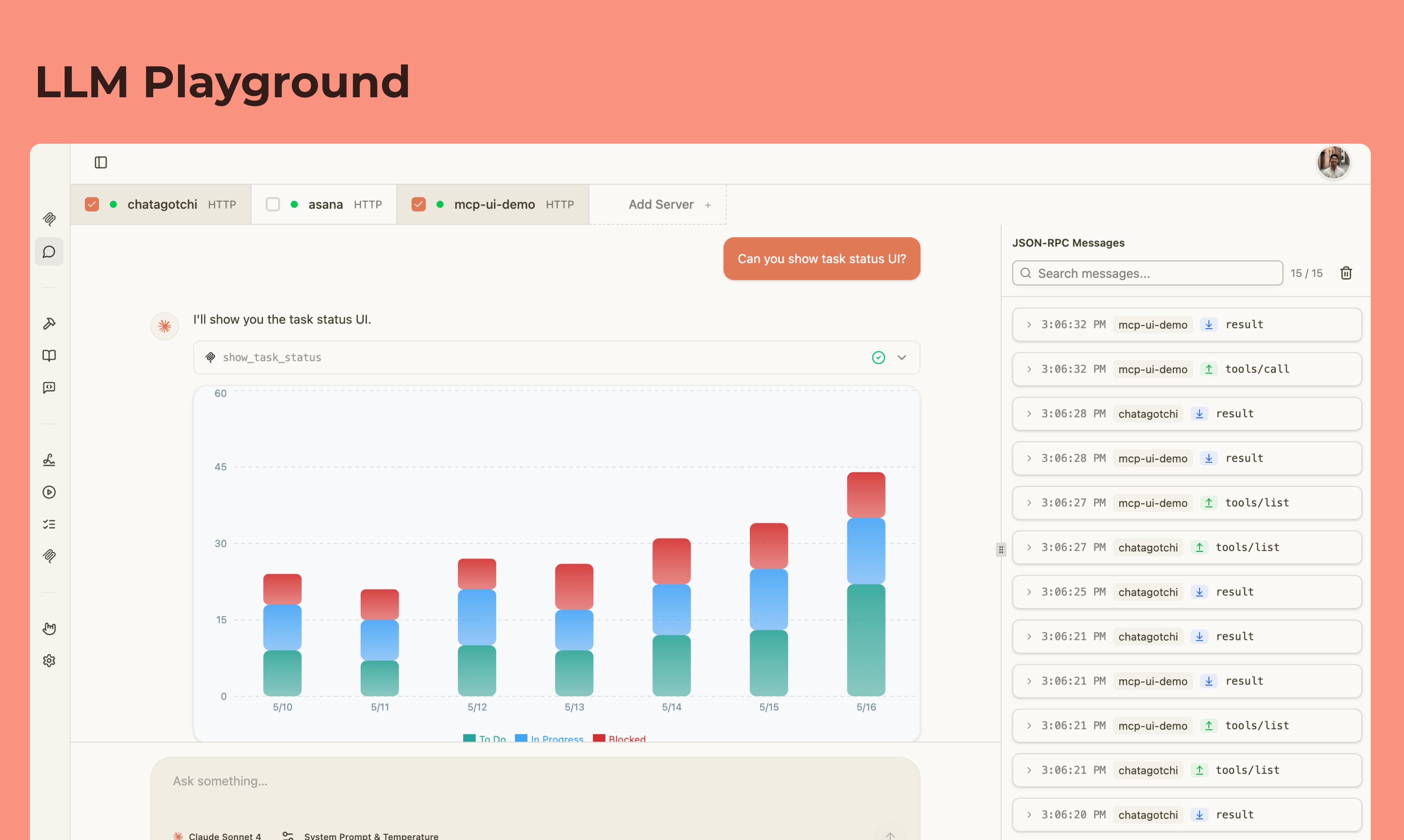Expand the 3:06:32 PM tools/call message
This screenshot has width=1404, height=840.
[x=1028, y=369]
